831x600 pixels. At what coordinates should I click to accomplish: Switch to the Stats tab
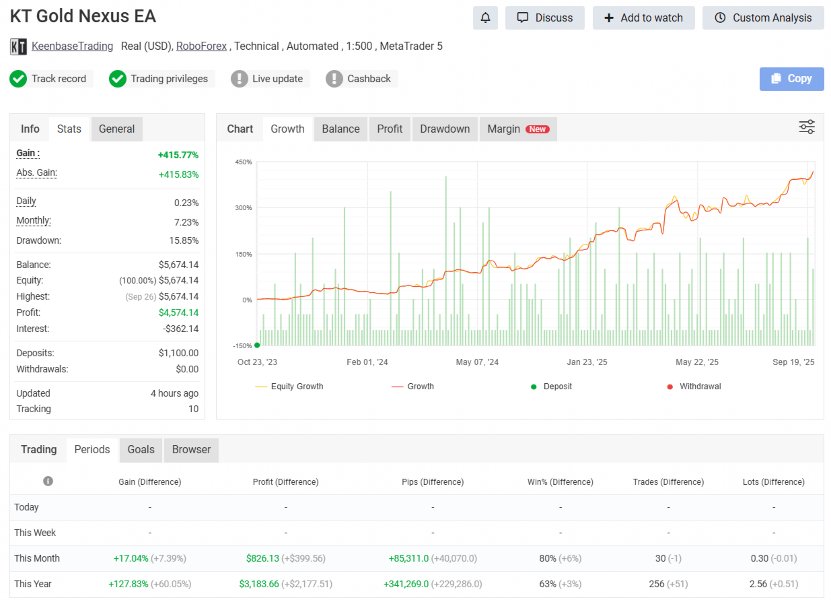coord(69,128)
